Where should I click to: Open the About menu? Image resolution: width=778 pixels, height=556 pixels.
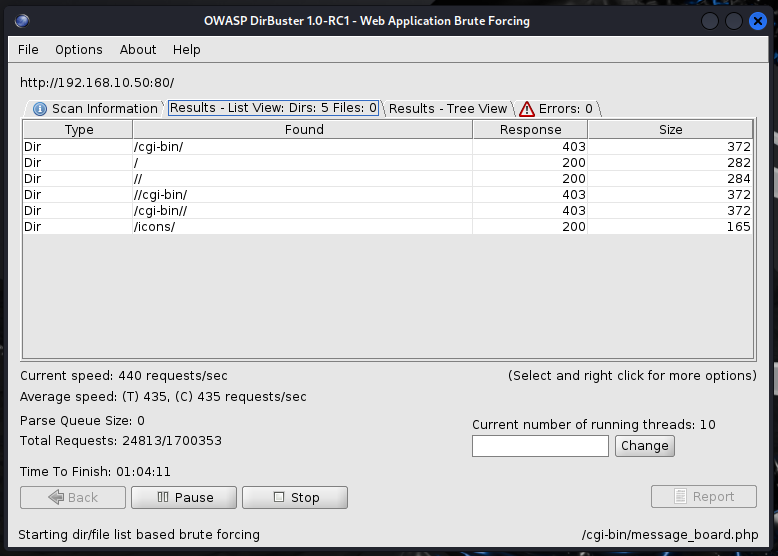click(137, 50)
